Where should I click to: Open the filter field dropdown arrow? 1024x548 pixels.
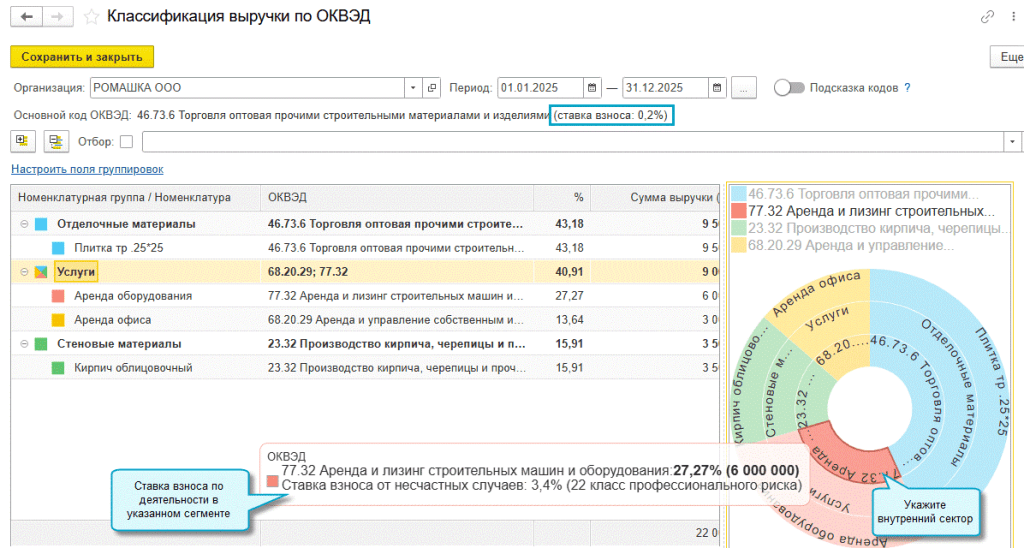1012,142
